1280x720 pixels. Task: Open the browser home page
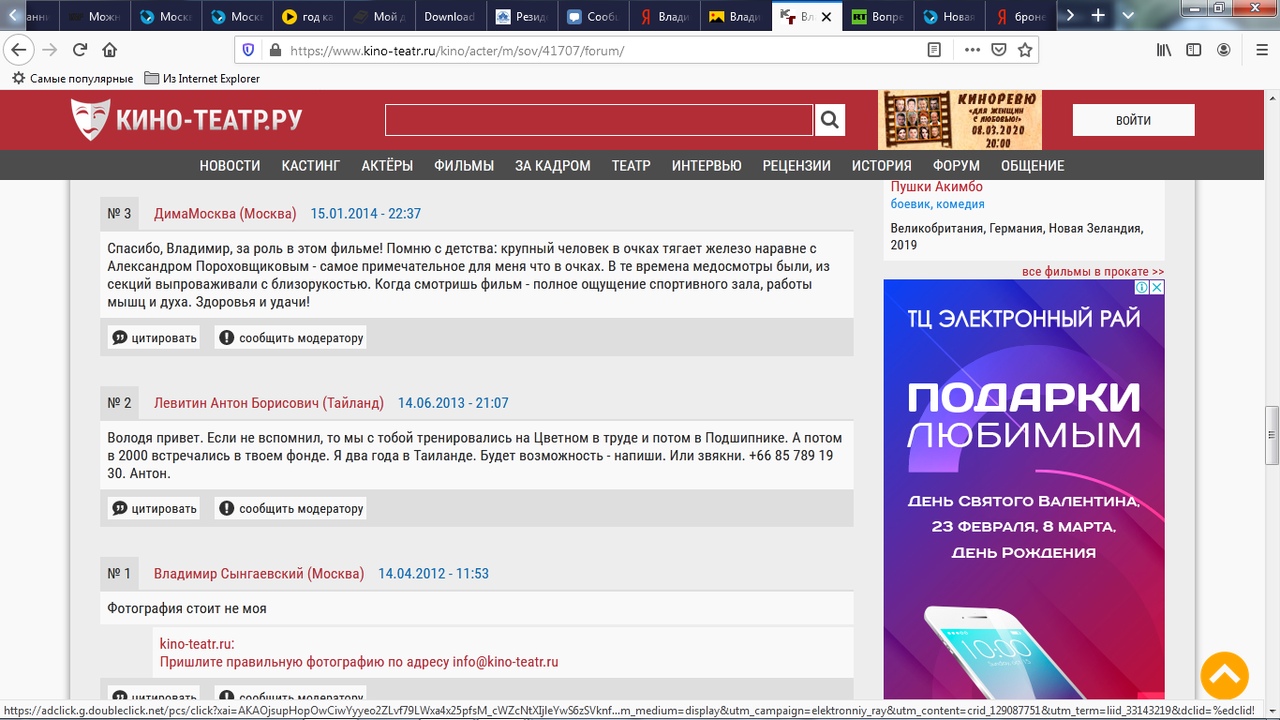click(x=110, y=50)
